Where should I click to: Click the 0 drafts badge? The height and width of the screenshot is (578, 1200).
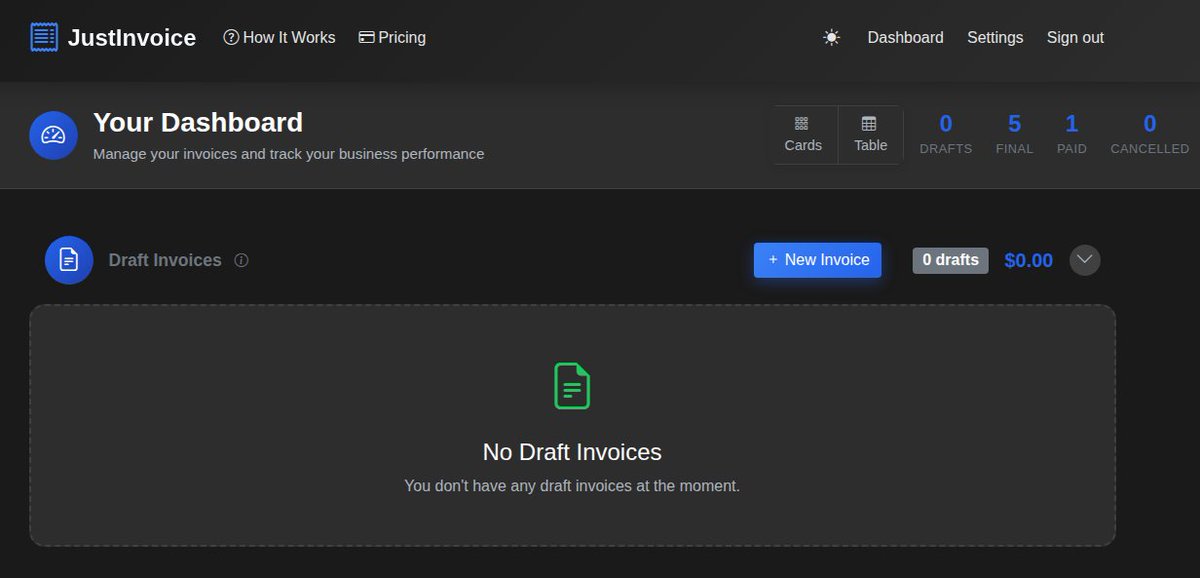click(950, 260)
